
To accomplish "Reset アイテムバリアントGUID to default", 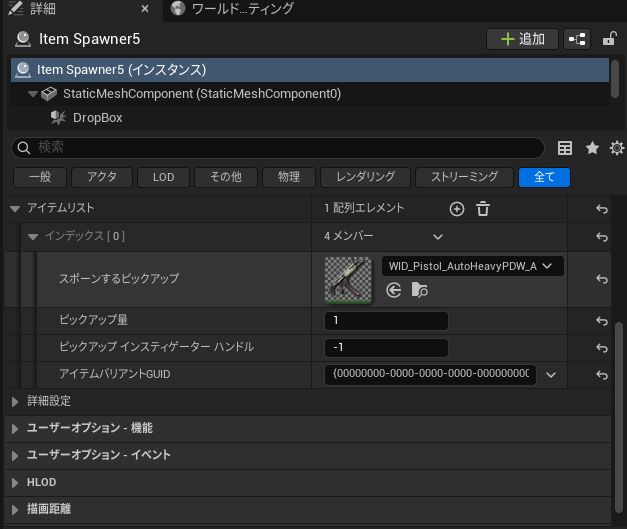I will click(x=602, y=375).
